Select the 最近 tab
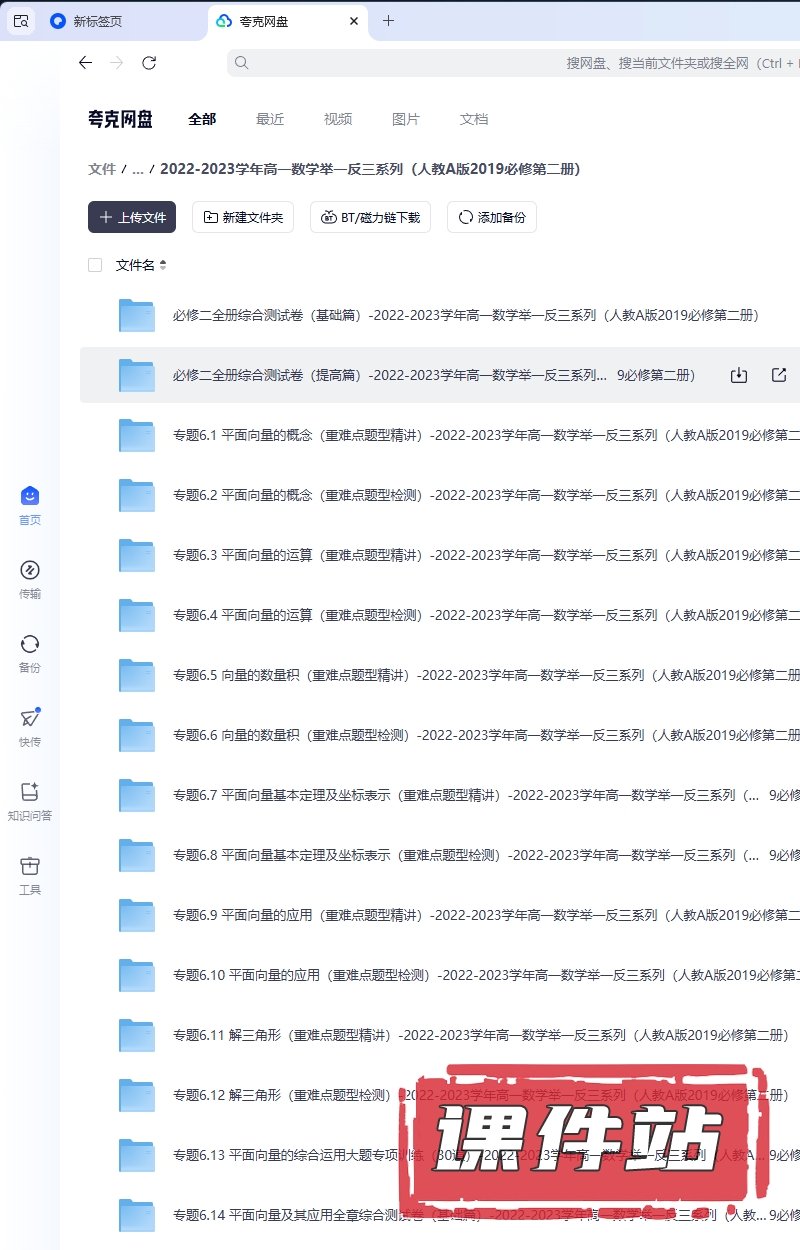The height and width of the screenshot is (1250, 800). (x=270, y=119)
